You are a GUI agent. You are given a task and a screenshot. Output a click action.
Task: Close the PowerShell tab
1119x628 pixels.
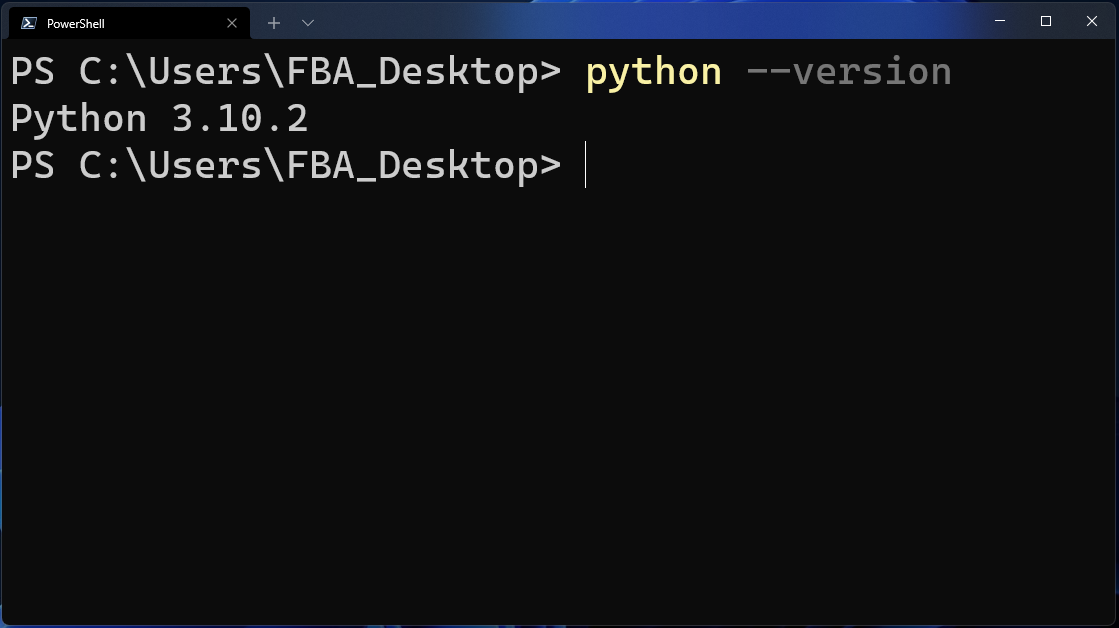click(x=232, y=22)
